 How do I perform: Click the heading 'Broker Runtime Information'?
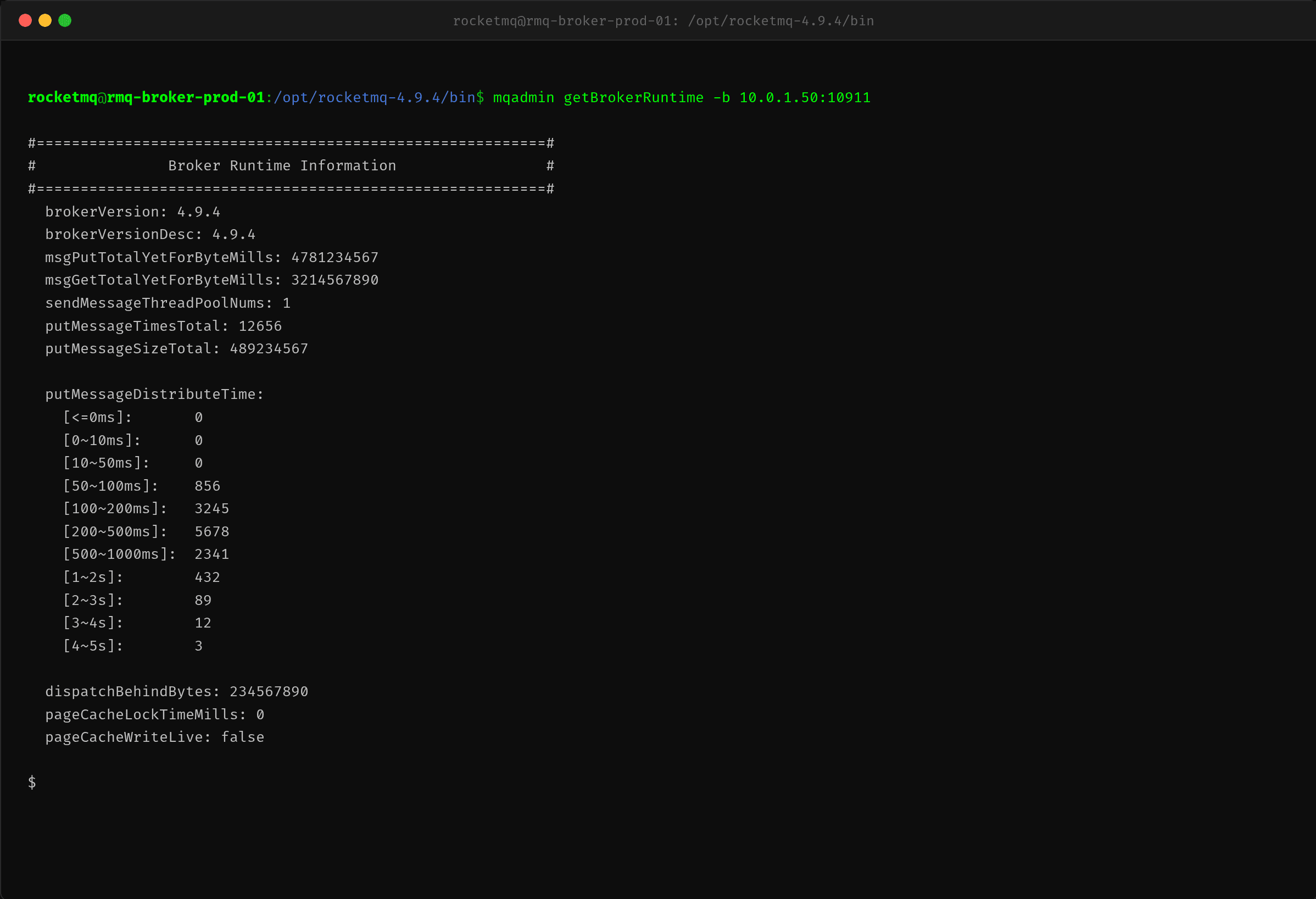coord(282,166)
